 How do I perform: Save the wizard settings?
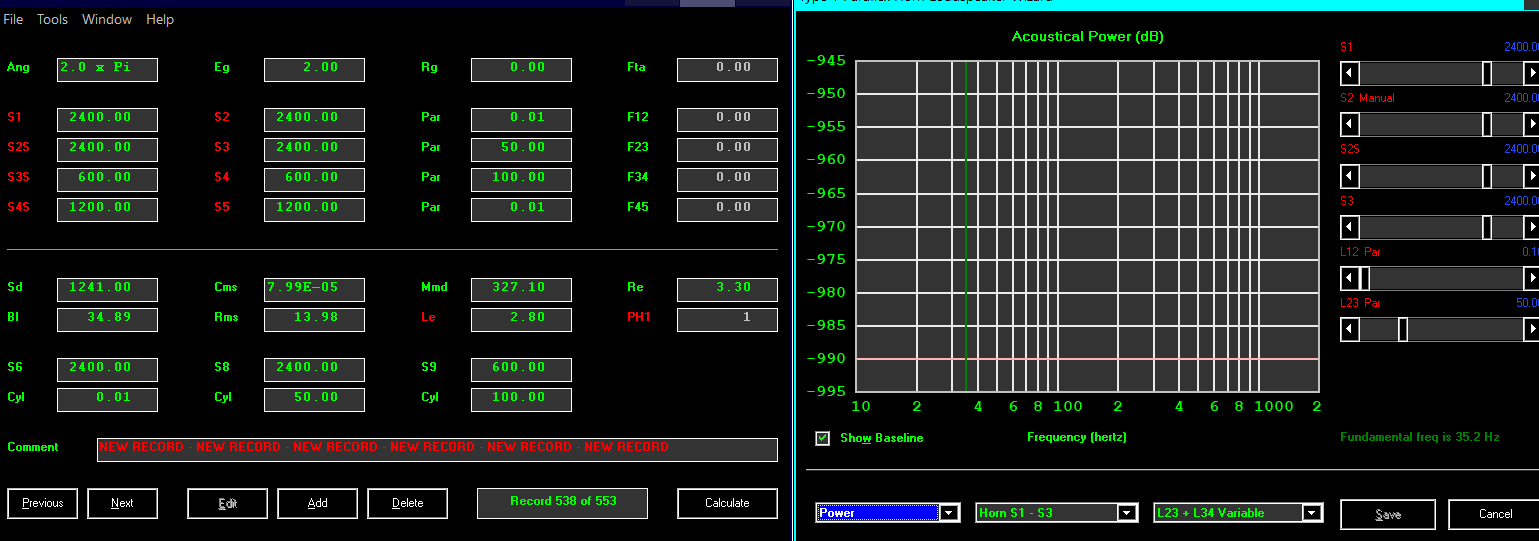pos(1388,514)
